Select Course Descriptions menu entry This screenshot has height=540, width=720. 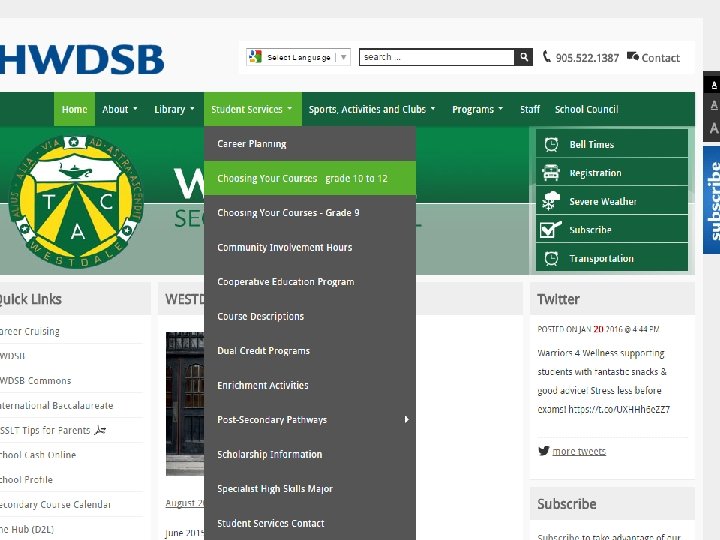coord(310,316)
